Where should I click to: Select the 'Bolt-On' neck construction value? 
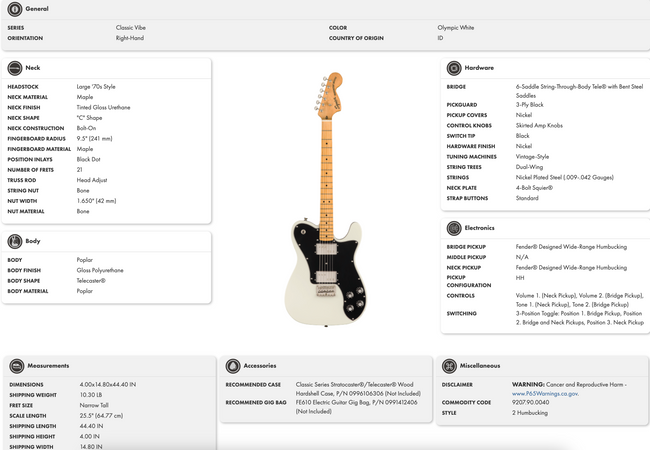coord(86,128)
